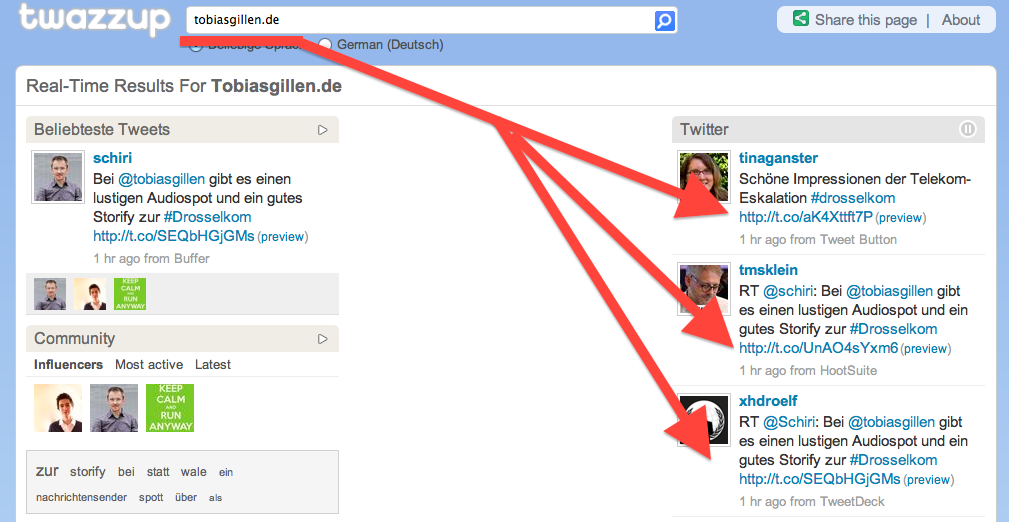Open #Drosselkom hashtag in tmsklein's tweet
The image size is (1009, 522).
[893, 329]
